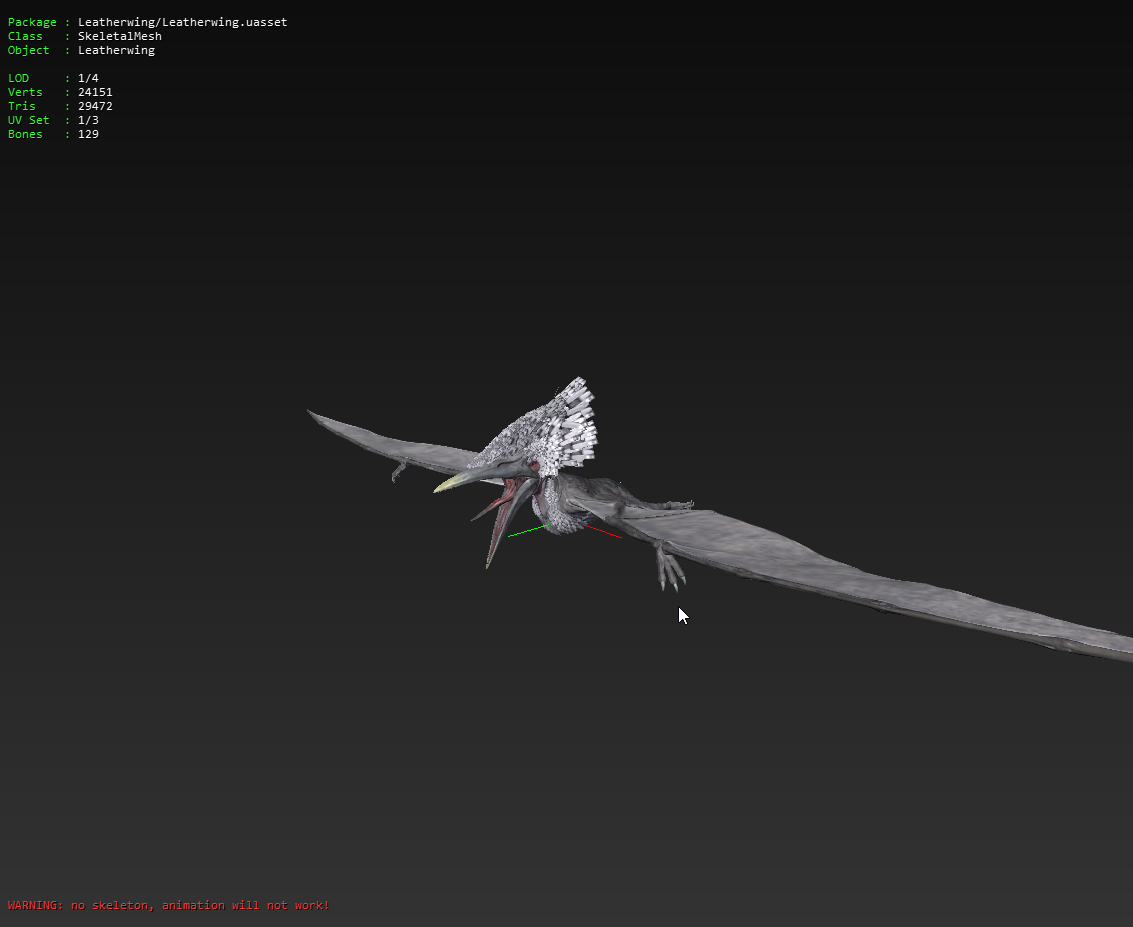Click the green Bones label
Screen dimensions: 1133x927
25,134
